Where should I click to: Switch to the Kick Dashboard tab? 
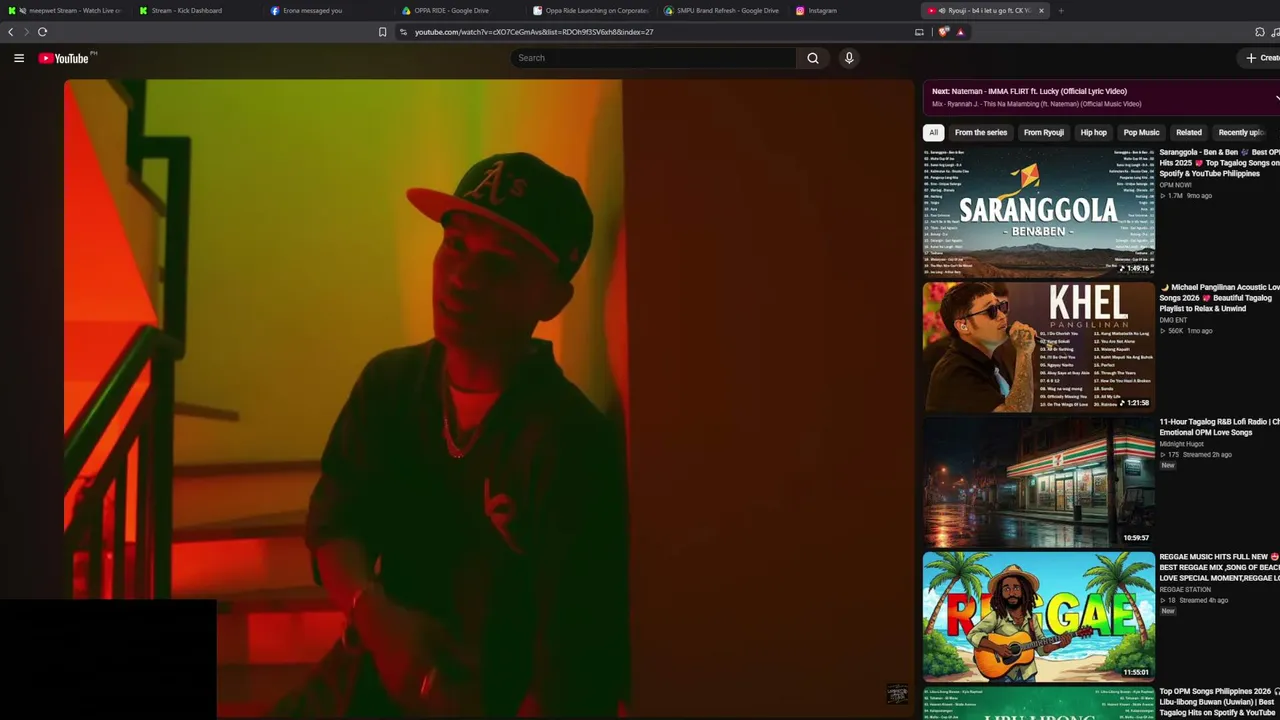(x=196, y=11)
